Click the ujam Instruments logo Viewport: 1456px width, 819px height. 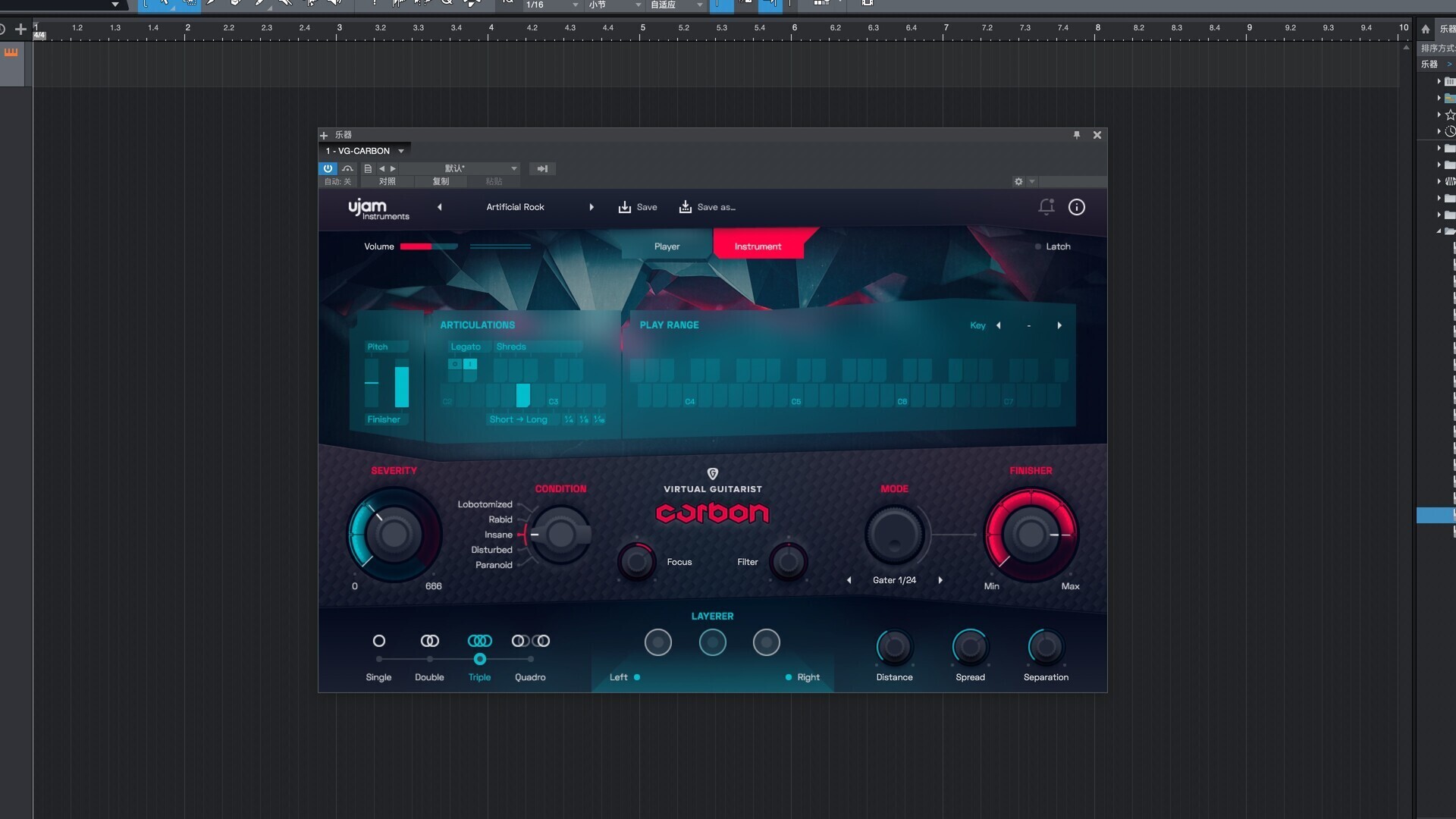click(378, 209)
